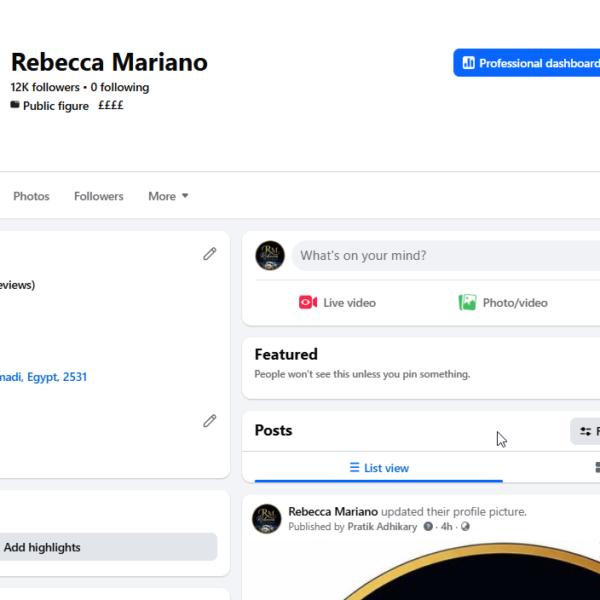Click the upper pencil edit icon in intro card
The height and width of the screenshot is (600, 600).
[x=210, y=254]
